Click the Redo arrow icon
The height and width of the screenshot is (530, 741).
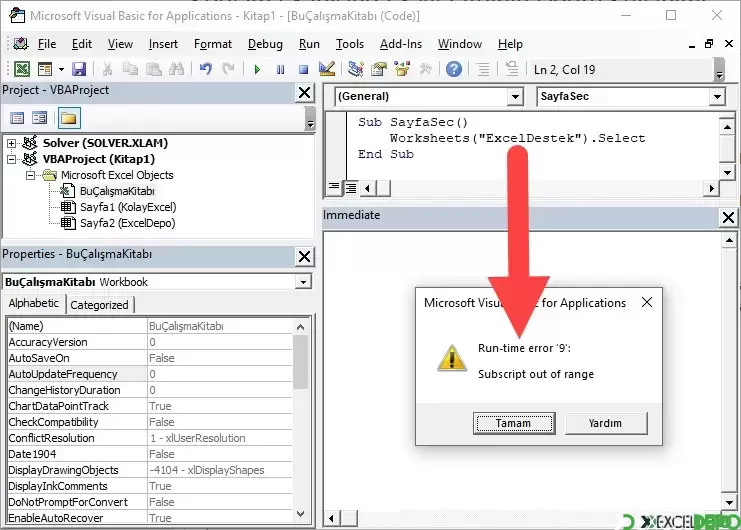229,69
